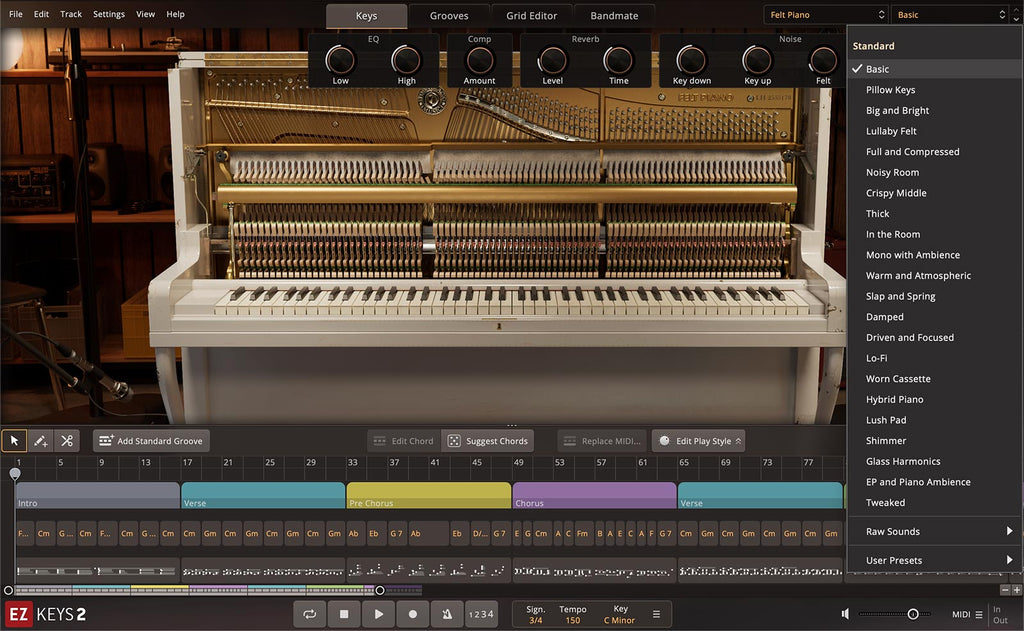Adjust the Noise Felt knob
This screenshot has width=1024, height=631.
(x=824, y=61)
